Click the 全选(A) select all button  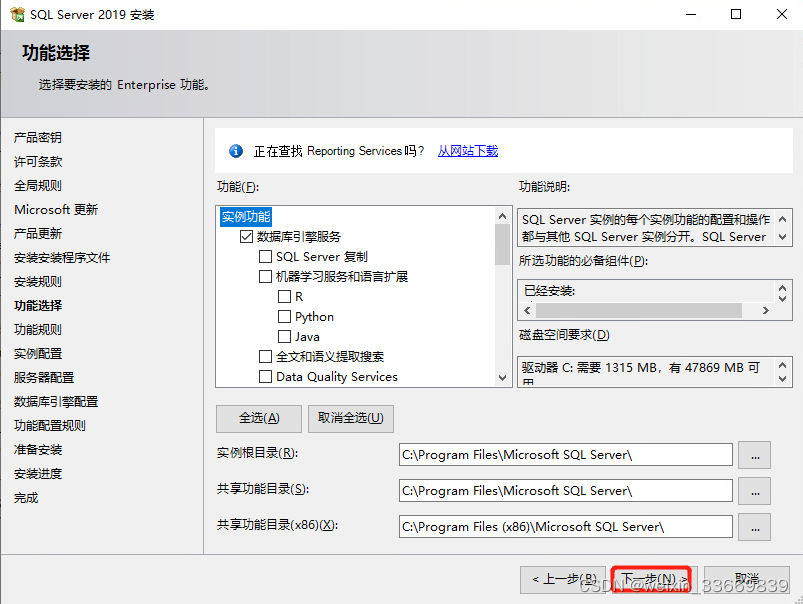(259, 419)
